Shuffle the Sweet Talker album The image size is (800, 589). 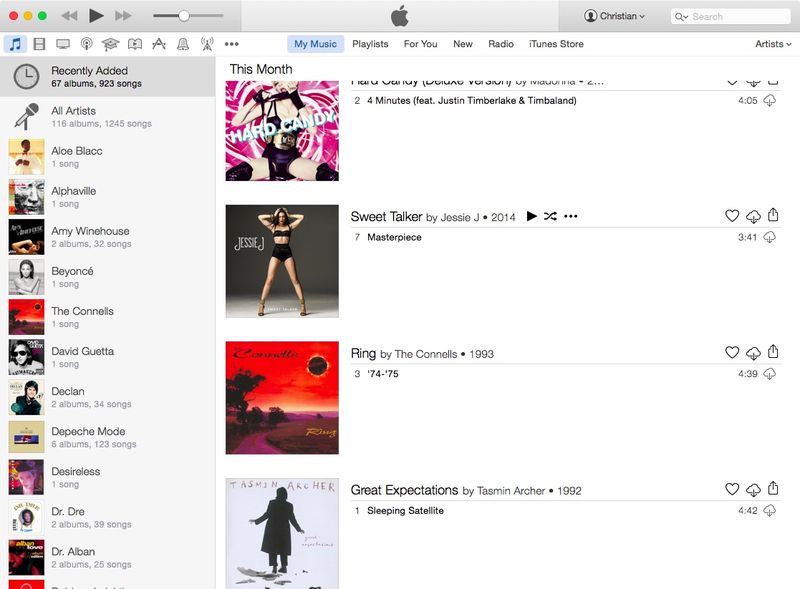550,216
